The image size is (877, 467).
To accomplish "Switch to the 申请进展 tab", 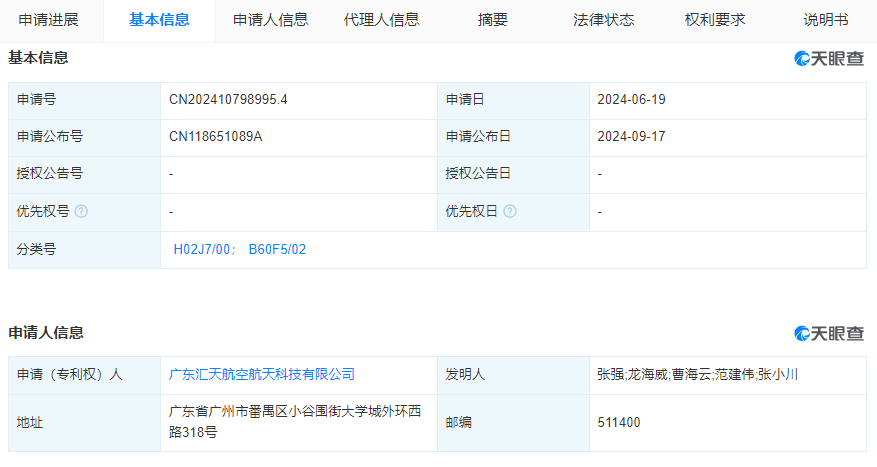I will pyautogui.click(x=44, y=20).
